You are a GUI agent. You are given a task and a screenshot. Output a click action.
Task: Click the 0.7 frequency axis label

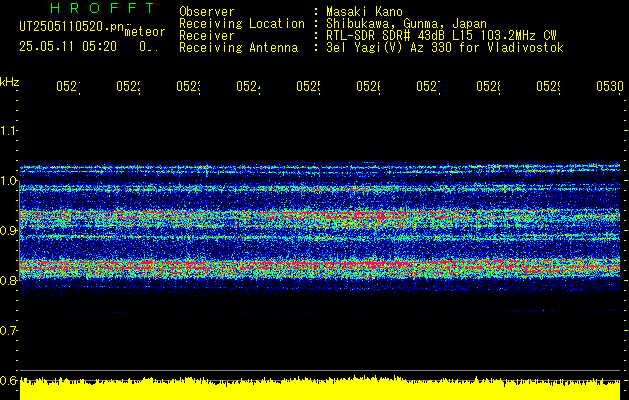(x=8, y=331)
